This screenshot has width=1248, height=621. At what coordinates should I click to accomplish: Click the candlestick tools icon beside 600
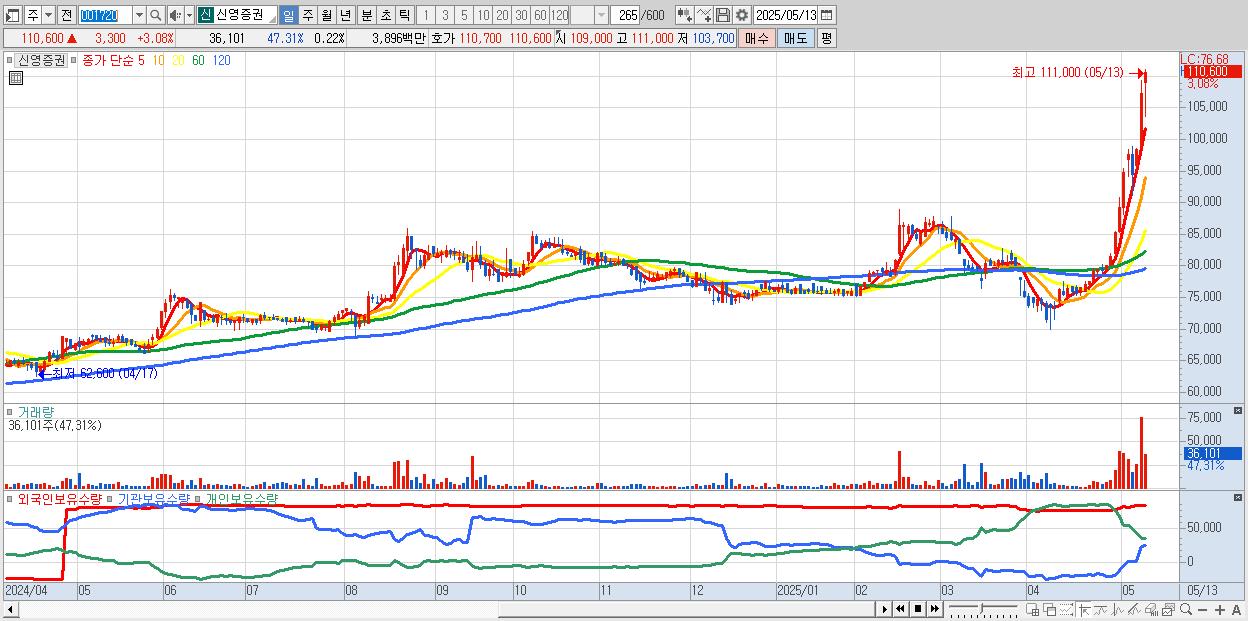click(684, 15)
